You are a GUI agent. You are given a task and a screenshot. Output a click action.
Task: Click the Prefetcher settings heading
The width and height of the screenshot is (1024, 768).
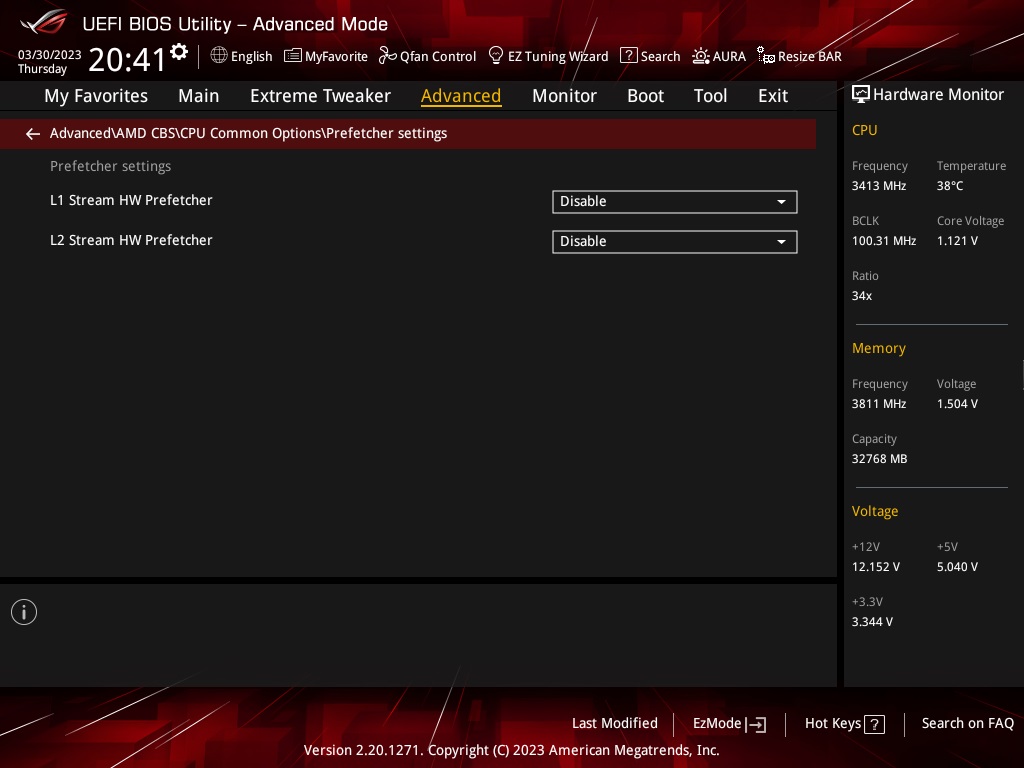pyautogui.click(x=110, y=167)
